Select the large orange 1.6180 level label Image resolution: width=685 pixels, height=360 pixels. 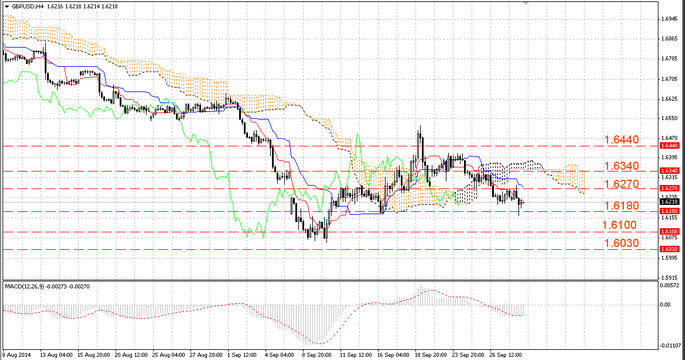click(x=621, y=206)
